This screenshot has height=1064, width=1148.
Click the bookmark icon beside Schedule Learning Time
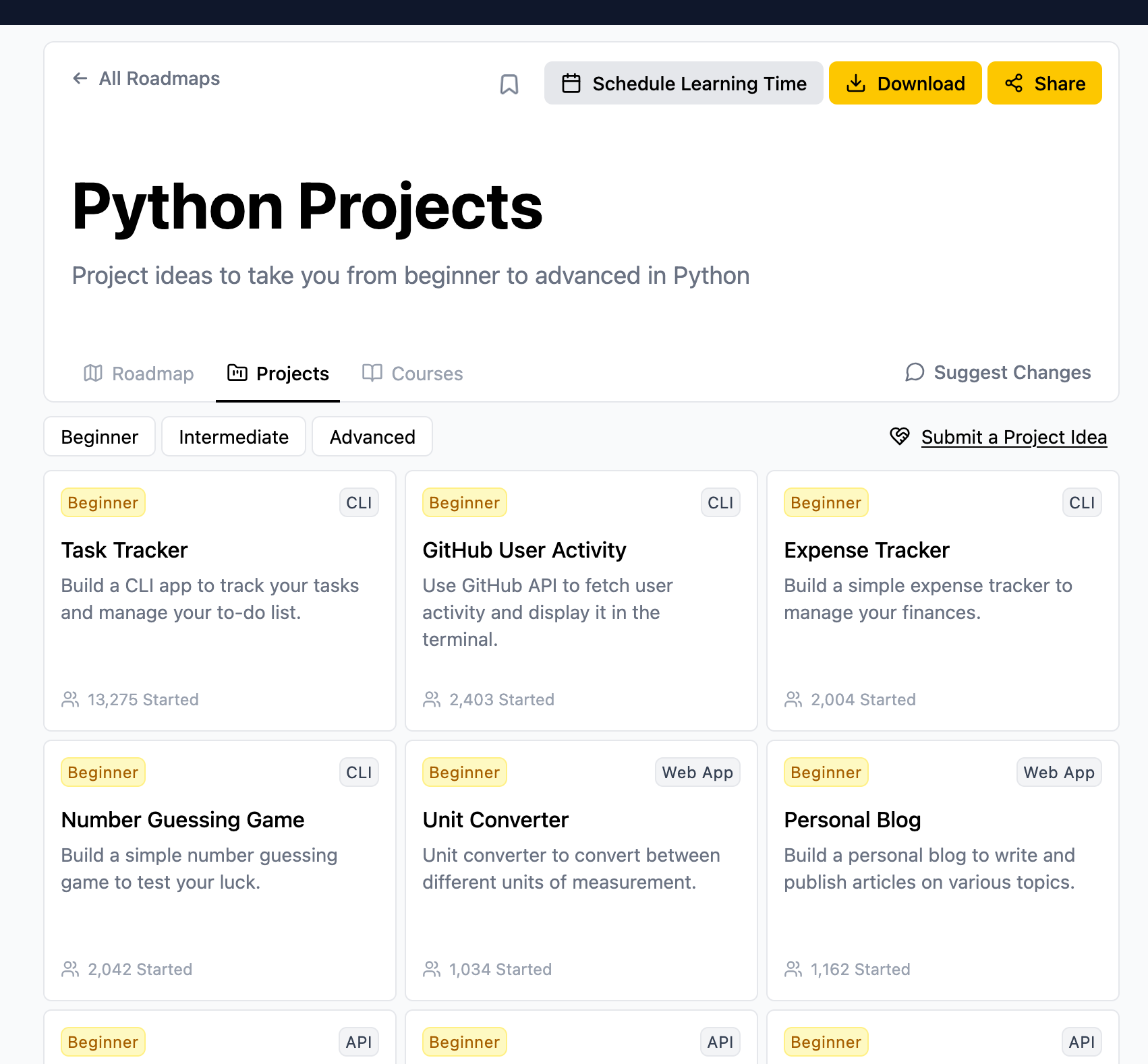coord(509,84)
